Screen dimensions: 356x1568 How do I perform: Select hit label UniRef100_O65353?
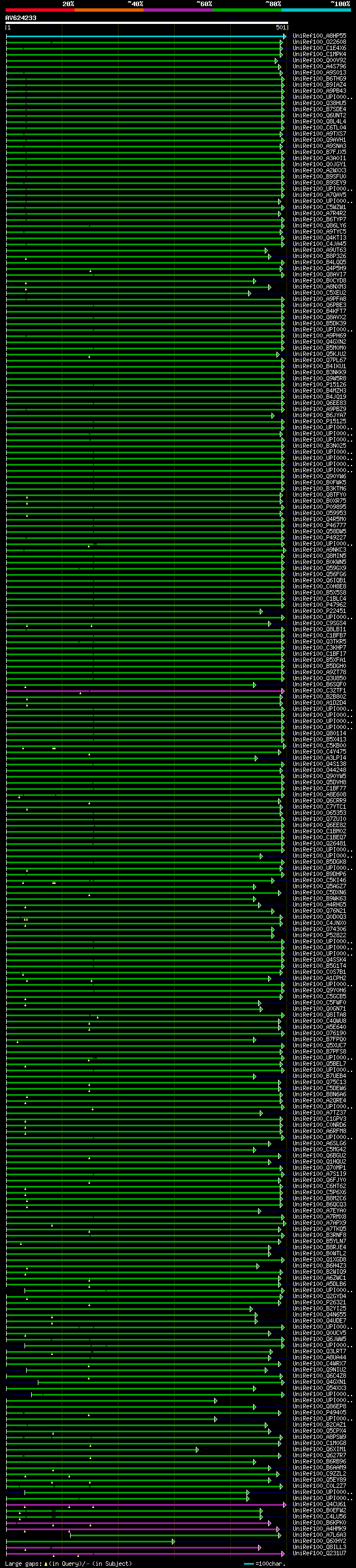coord(319,813)
